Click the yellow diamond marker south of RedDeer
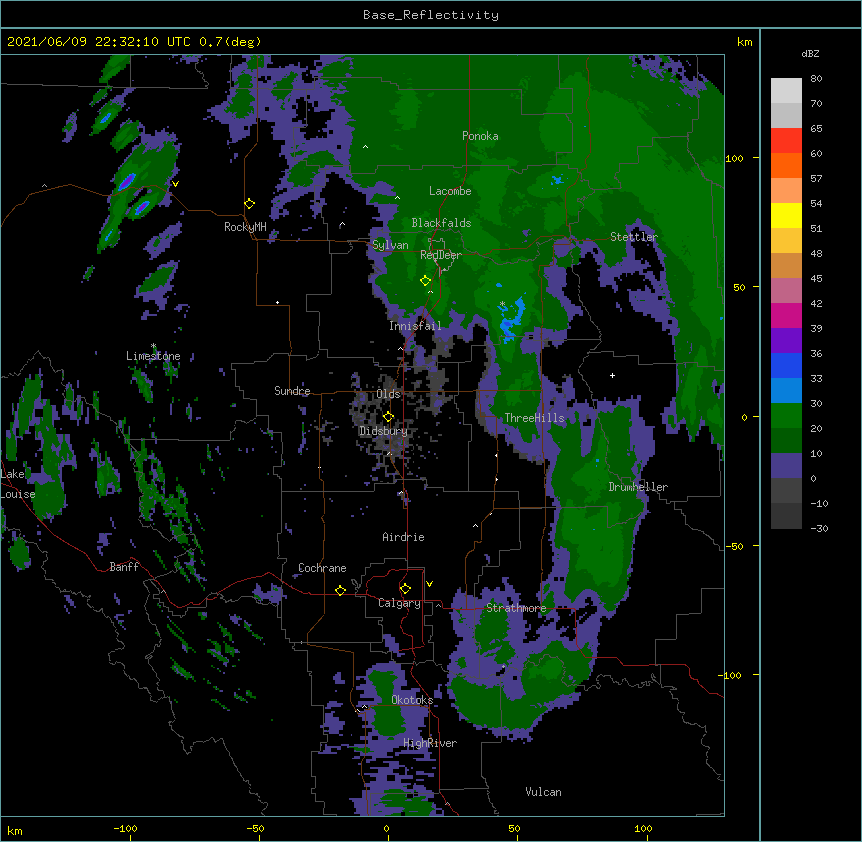This screenshot has height=842, width=862. 425,281
